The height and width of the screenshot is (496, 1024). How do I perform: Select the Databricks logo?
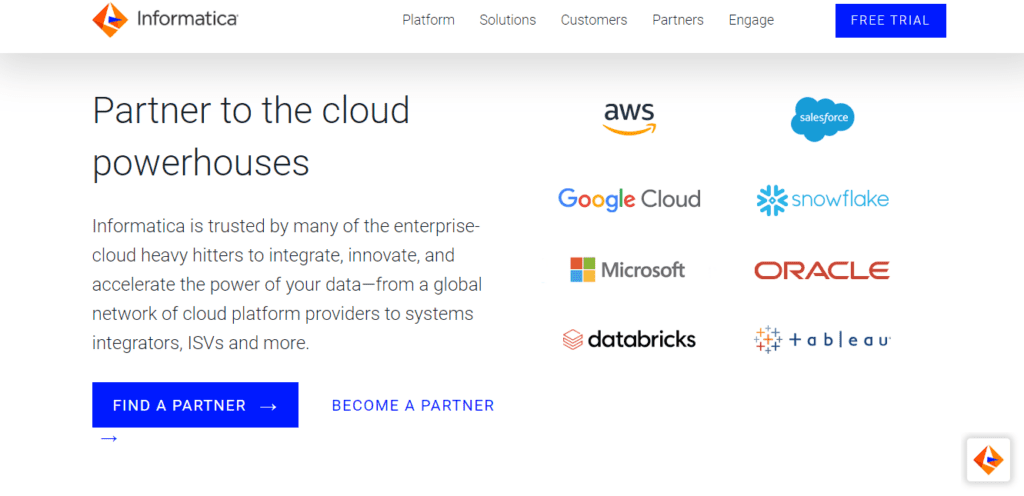[x=629, y=340]
